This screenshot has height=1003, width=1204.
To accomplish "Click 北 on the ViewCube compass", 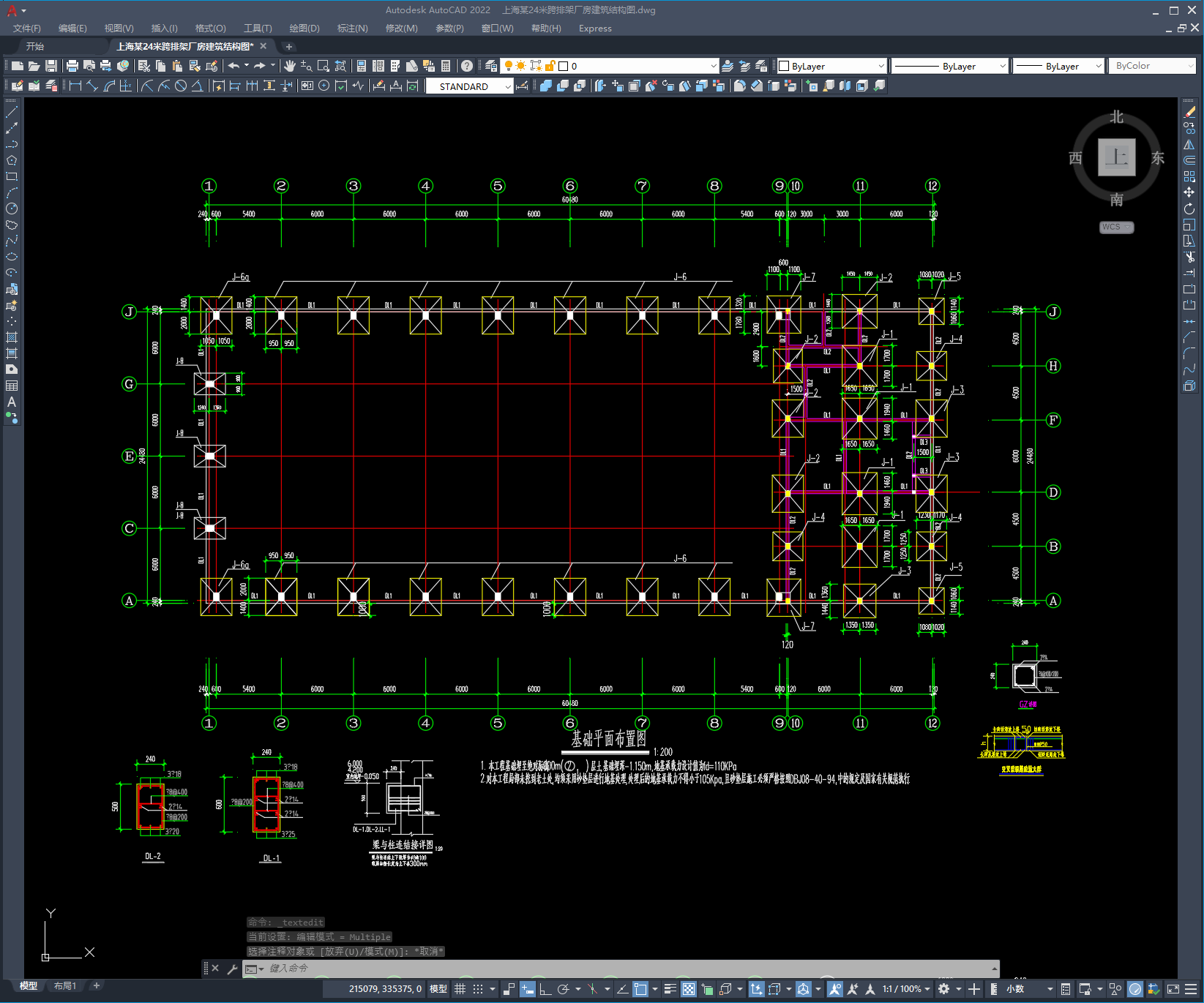I will tap(1116, 117).
